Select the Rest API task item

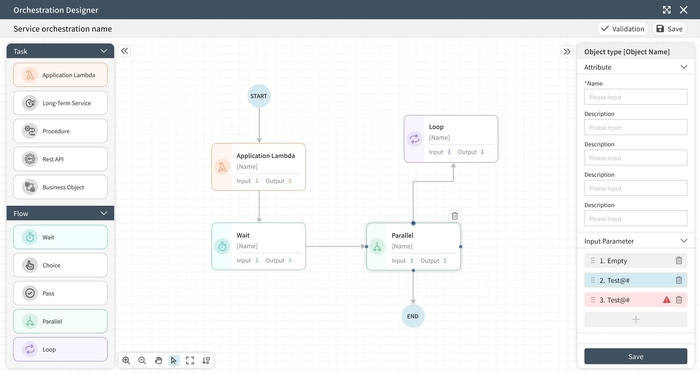(x=60, y=159)
